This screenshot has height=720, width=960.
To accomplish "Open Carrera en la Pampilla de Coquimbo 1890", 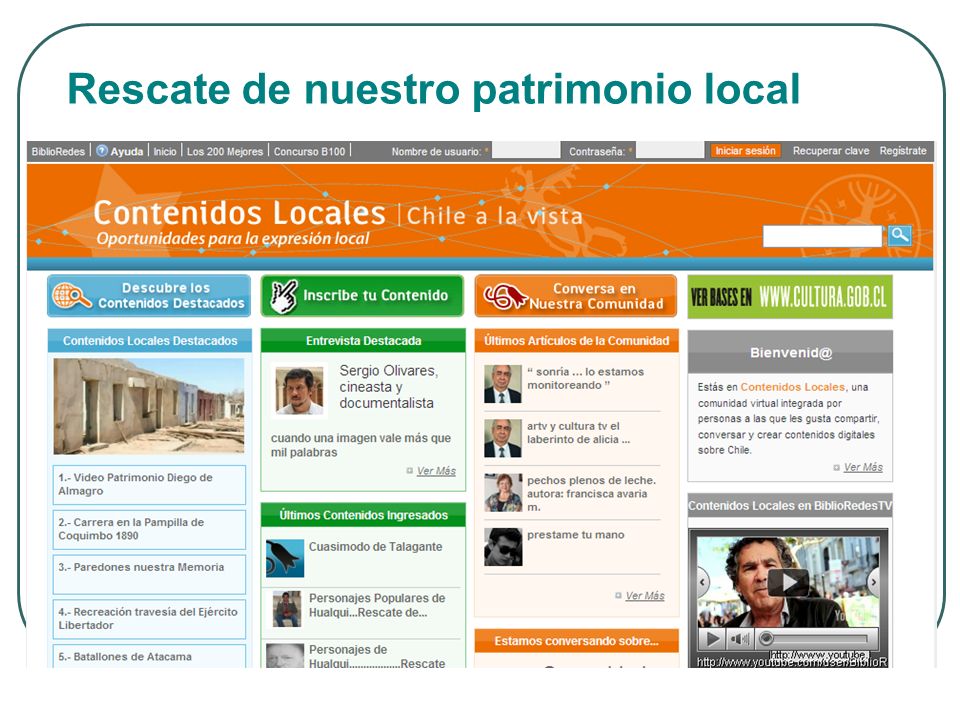I will tap(149, 529).
